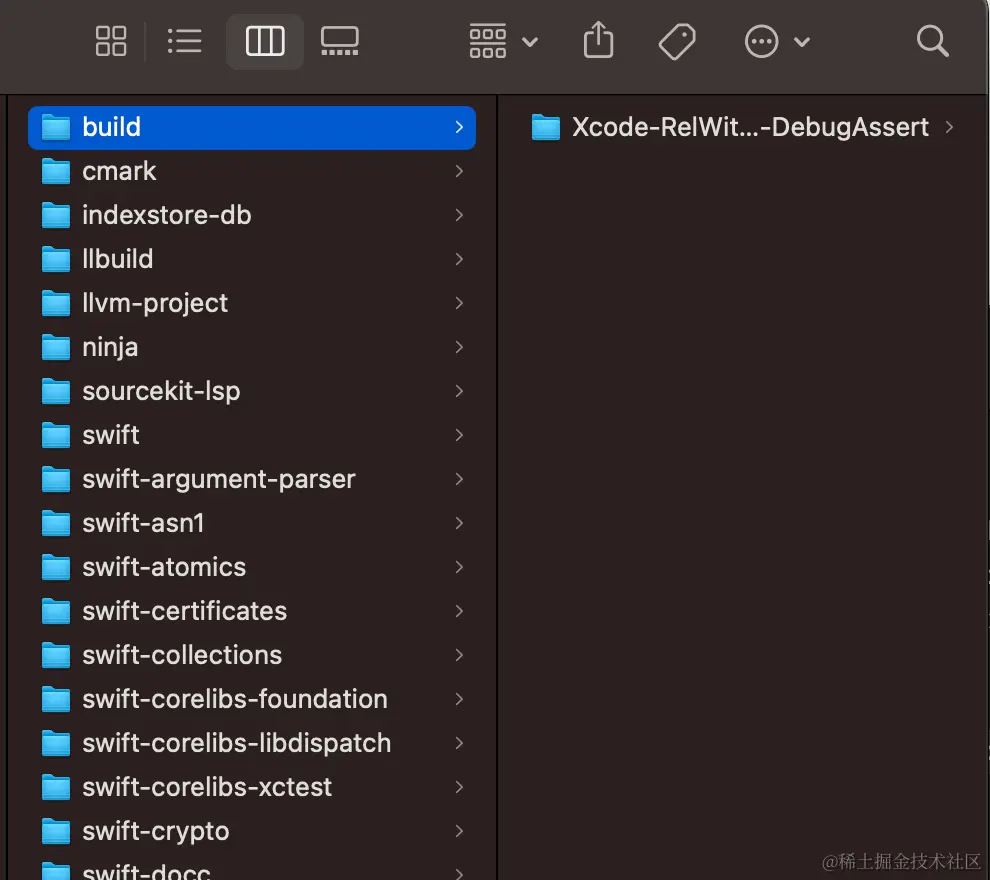Click the folder icon beside cmark
This screenshot has height=880, width=990.
click(56, 172)
